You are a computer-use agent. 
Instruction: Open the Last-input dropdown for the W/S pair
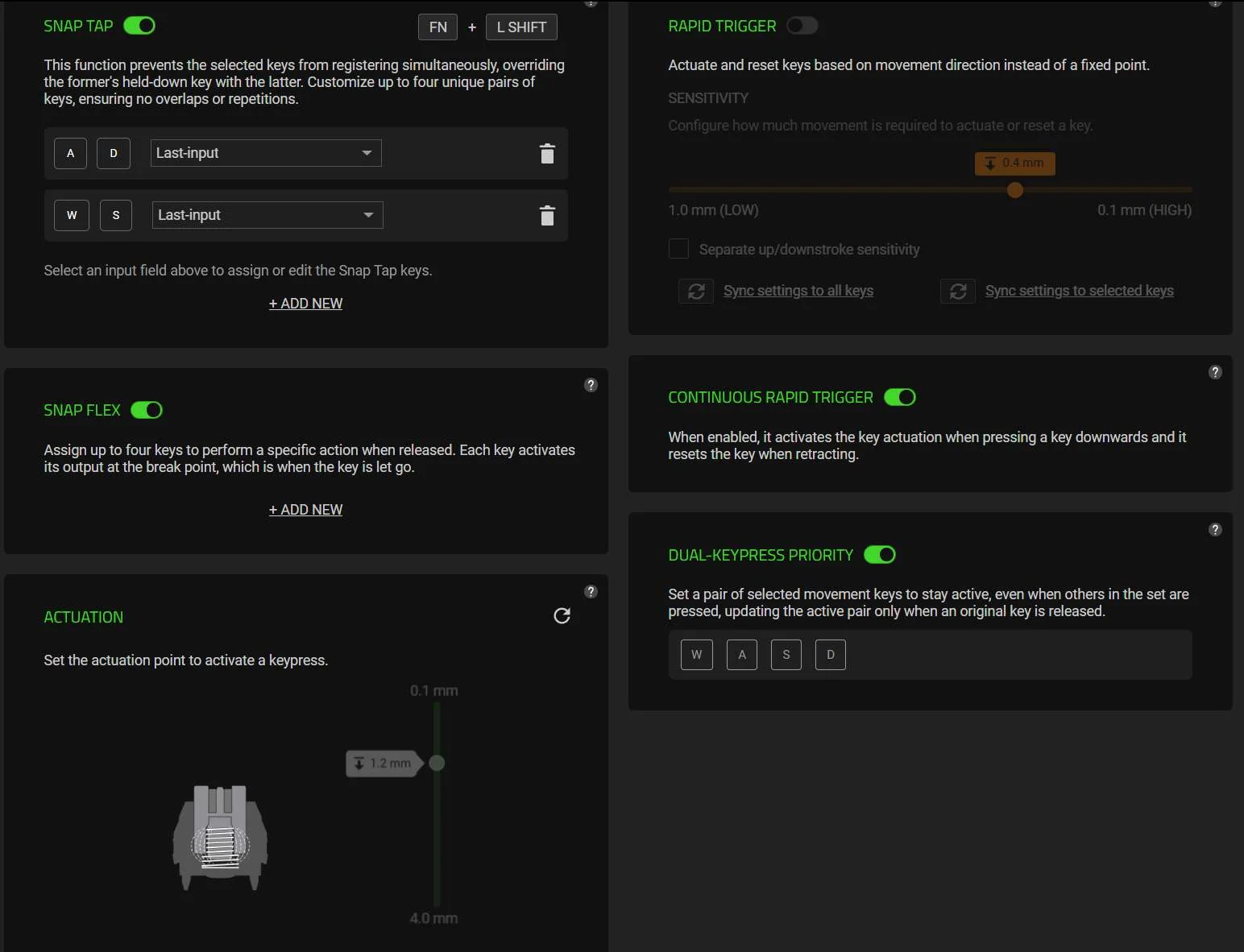pyautogui.click(x=267, y=215)
